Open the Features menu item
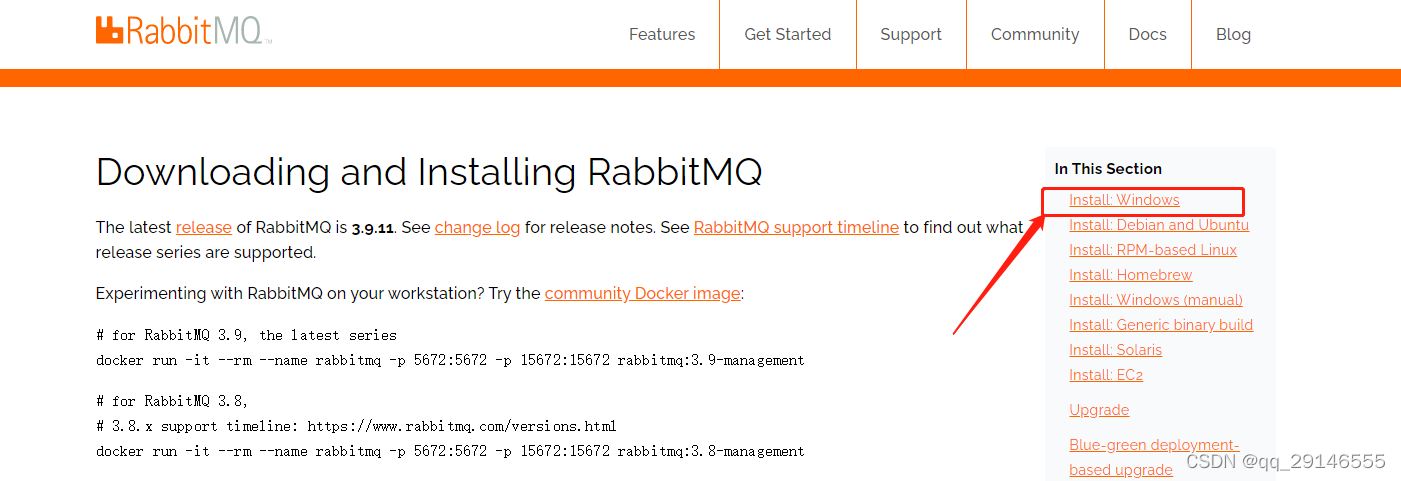Viewport: 1401px width, 481px height. 661,34
